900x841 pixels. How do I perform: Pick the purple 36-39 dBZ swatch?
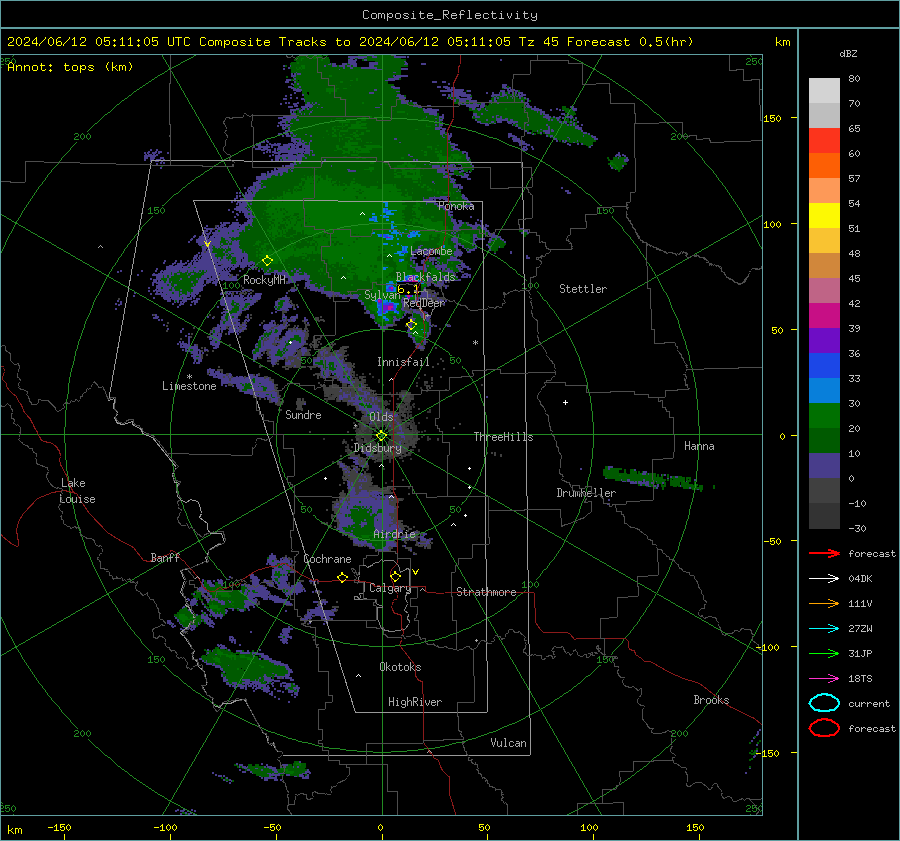click(x=824, y=341)
